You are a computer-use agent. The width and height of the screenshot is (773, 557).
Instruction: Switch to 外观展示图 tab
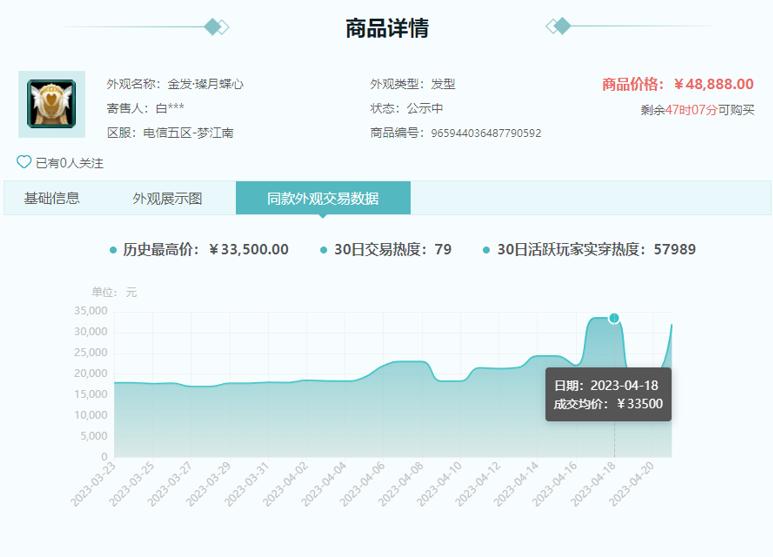(167, 198)
